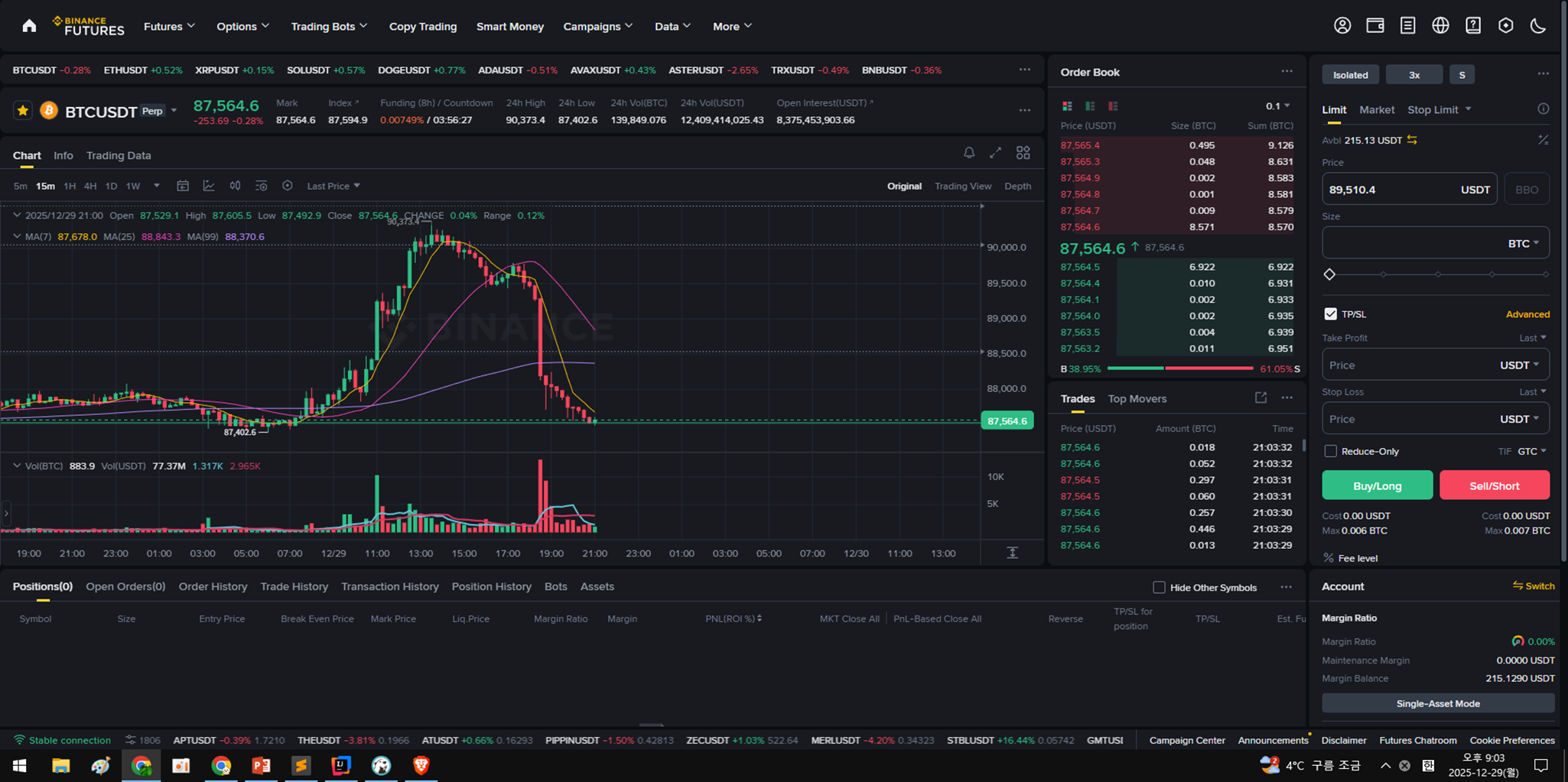This screenshot has height=782, width=1568.
Task: Click the transfer funds arrows icon
Action: pos(1412,140)
